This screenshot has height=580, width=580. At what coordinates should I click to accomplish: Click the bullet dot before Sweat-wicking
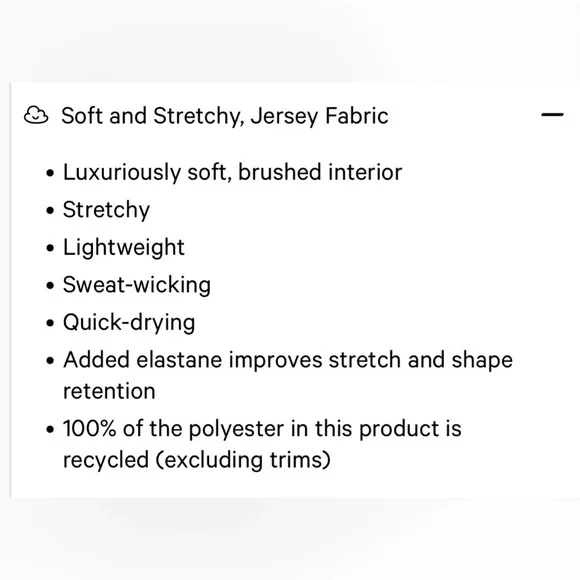click(x=50, y=286)
